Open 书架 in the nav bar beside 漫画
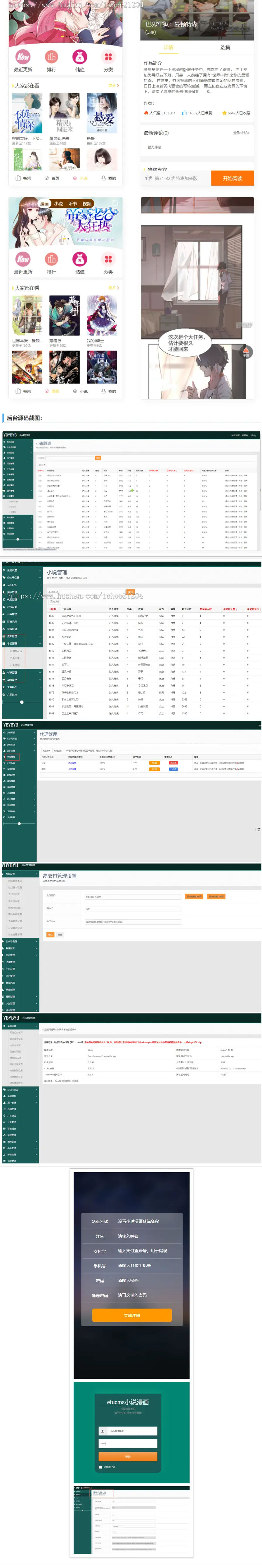 23,391
